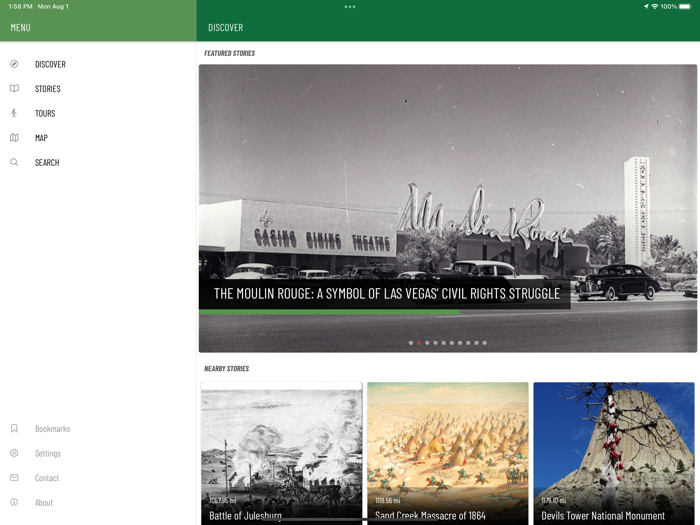The image size is (700, 525).
Task: Select the seventh carousel page dot
Action: (x=460, y=343)
